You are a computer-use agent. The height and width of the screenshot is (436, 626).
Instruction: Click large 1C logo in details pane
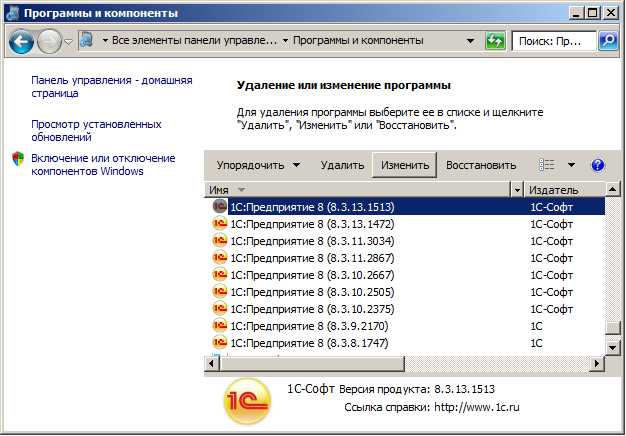pos(248,401)
